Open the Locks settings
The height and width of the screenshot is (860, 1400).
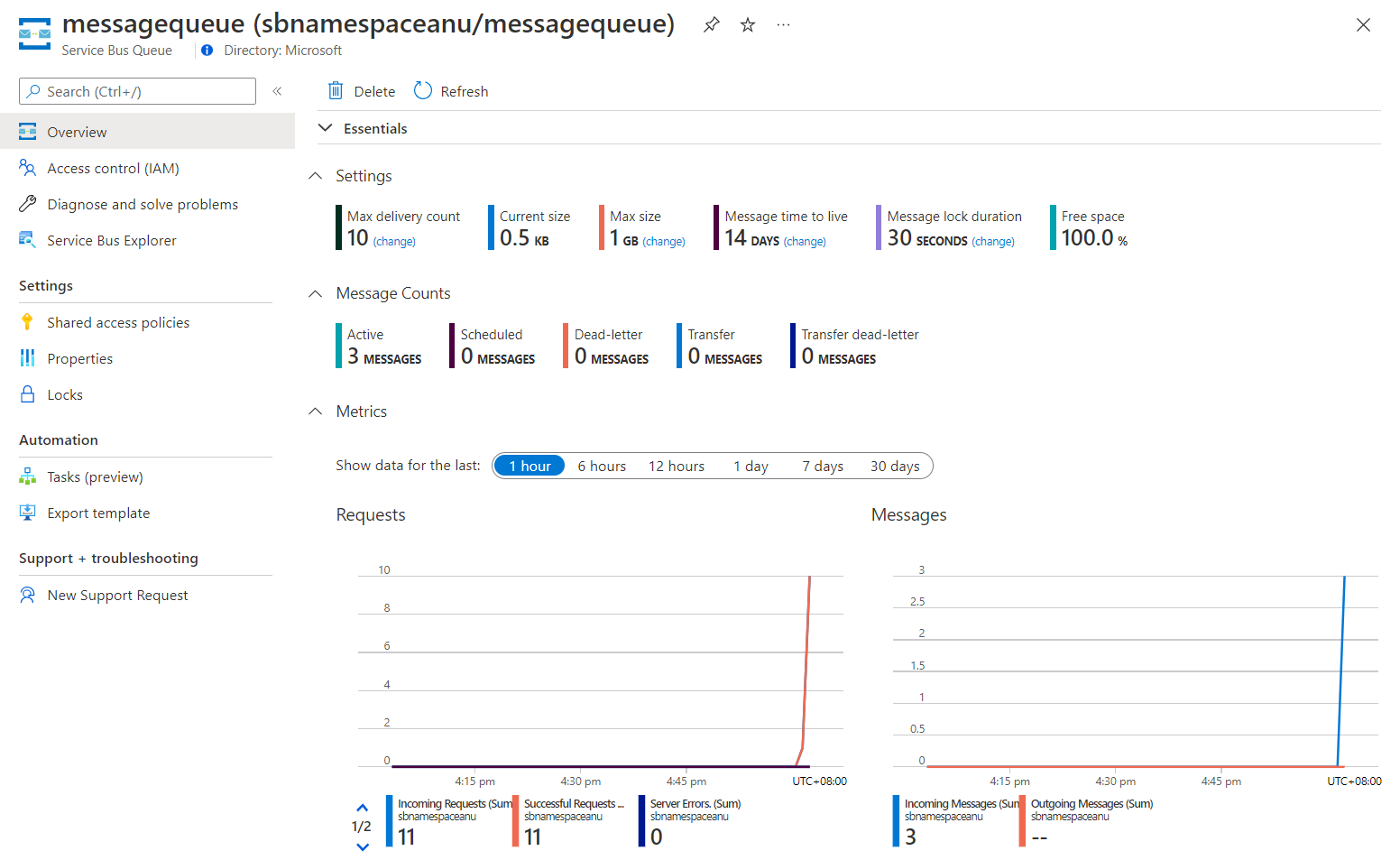pyautogui.click(x=64, y=394)
